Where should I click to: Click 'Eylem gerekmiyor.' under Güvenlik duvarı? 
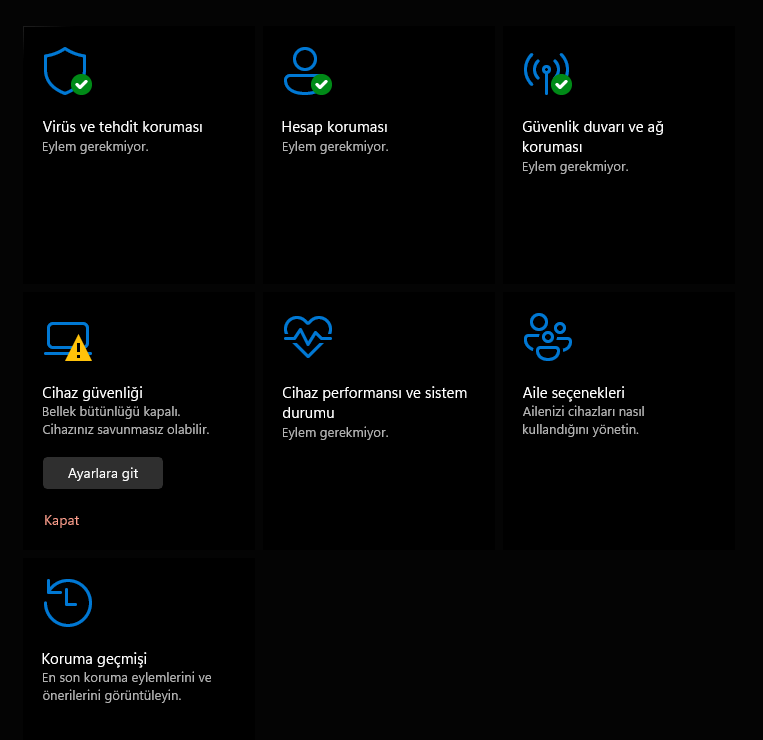[x=575, y=167]
